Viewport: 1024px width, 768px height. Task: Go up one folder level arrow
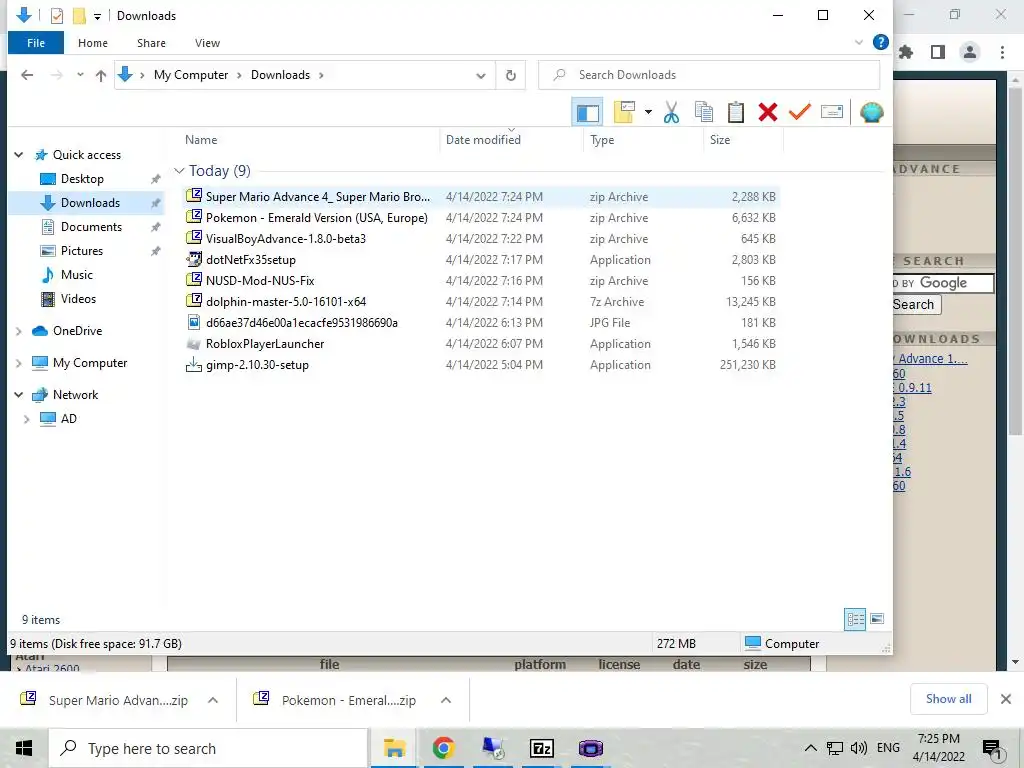point(101,75)
